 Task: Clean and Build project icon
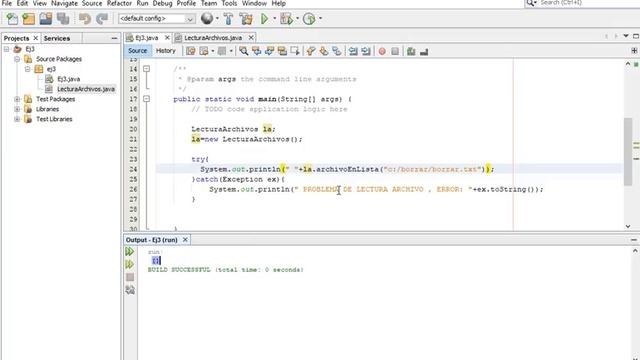coord(246,18)
